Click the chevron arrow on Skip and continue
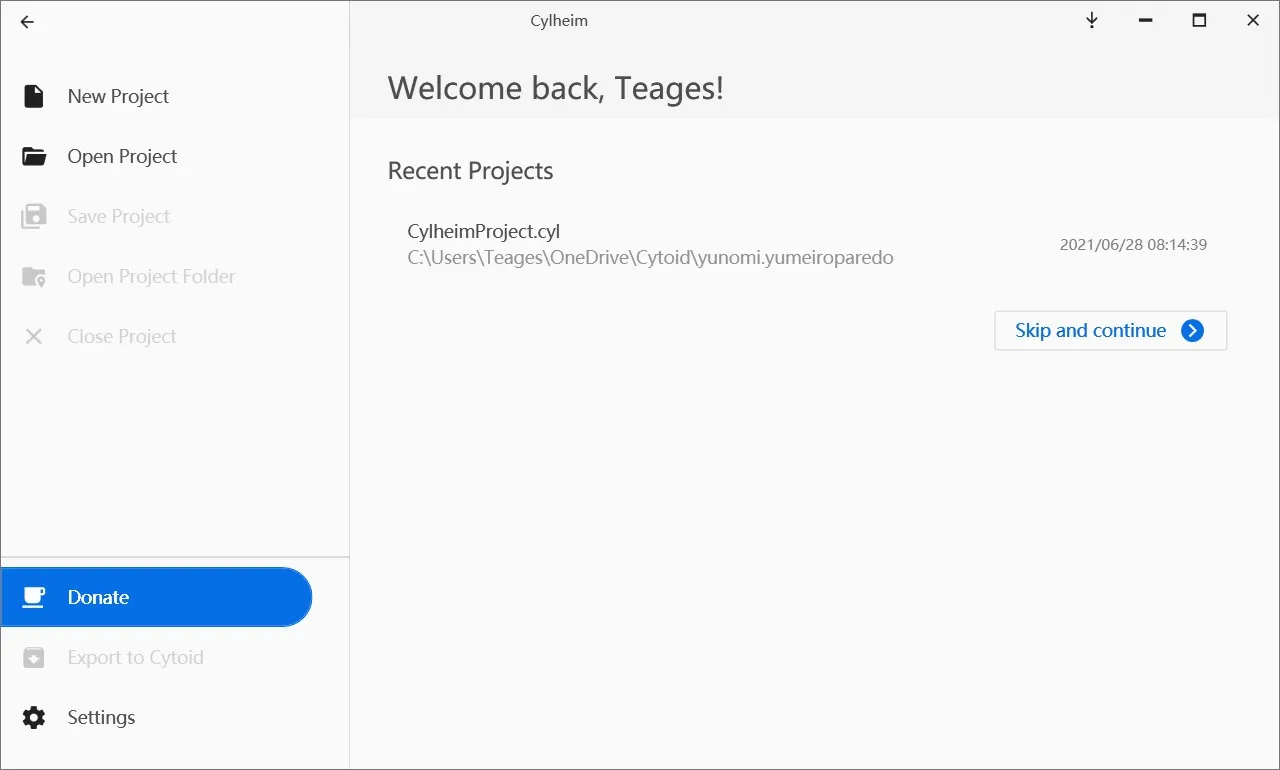This screenshot has height=770, width=1280. click(x=1192, y=330)
